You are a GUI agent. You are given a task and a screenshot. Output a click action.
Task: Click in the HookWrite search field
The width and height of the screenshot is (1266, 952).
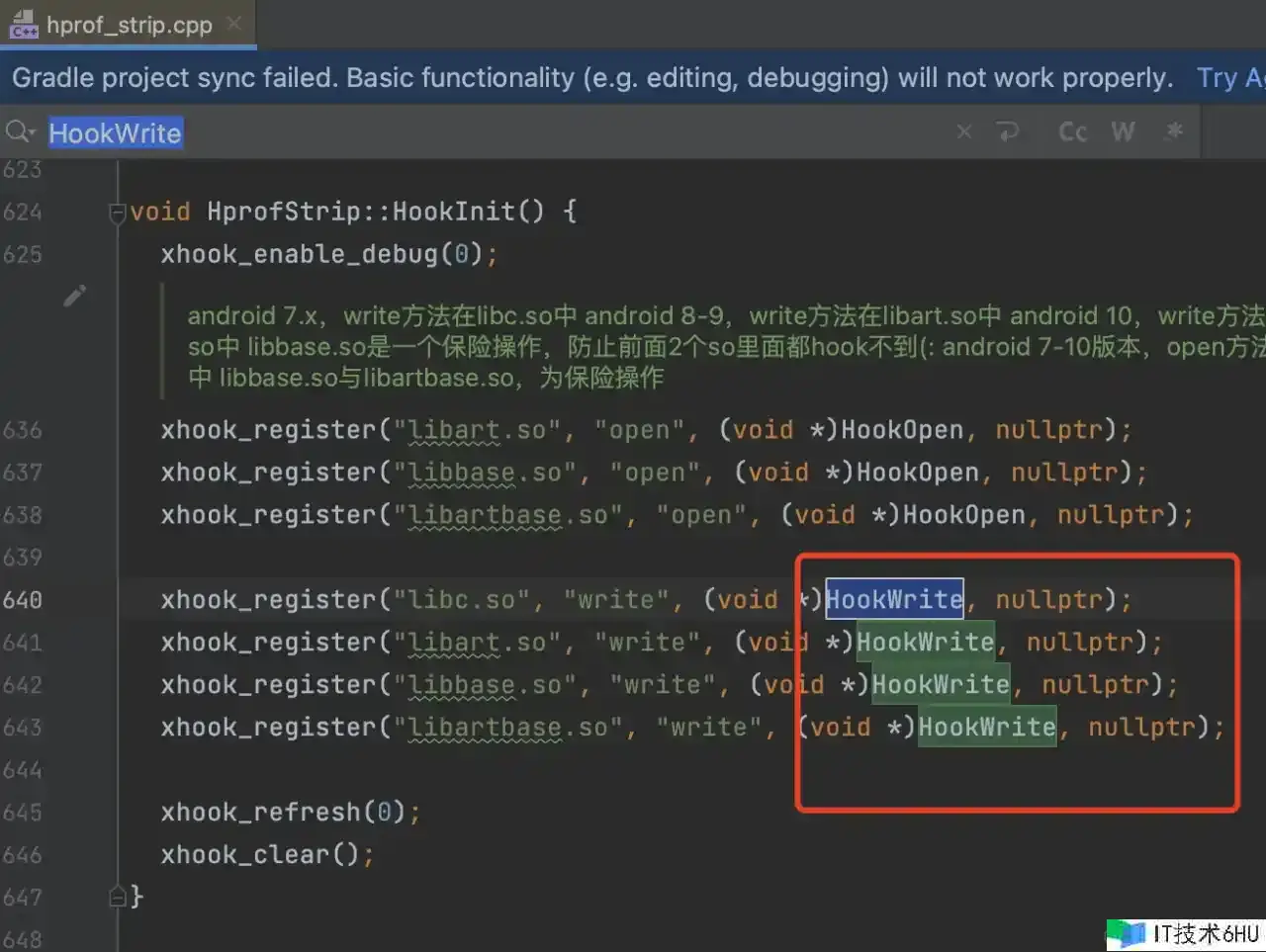495,132
